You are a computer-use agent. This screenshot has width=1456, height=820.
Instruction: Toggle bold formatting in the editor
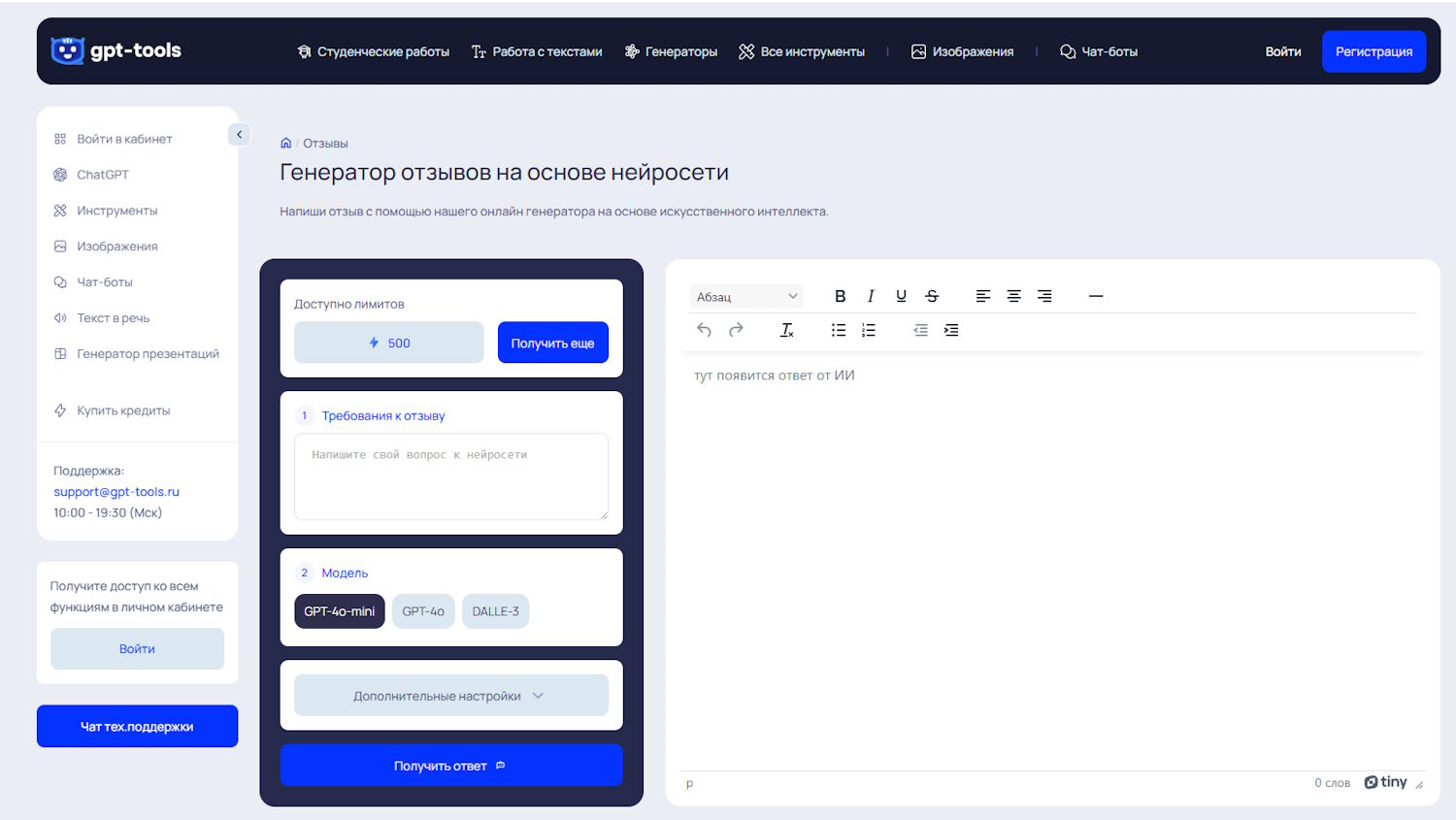pyautogui.click(x=840, y=296)
